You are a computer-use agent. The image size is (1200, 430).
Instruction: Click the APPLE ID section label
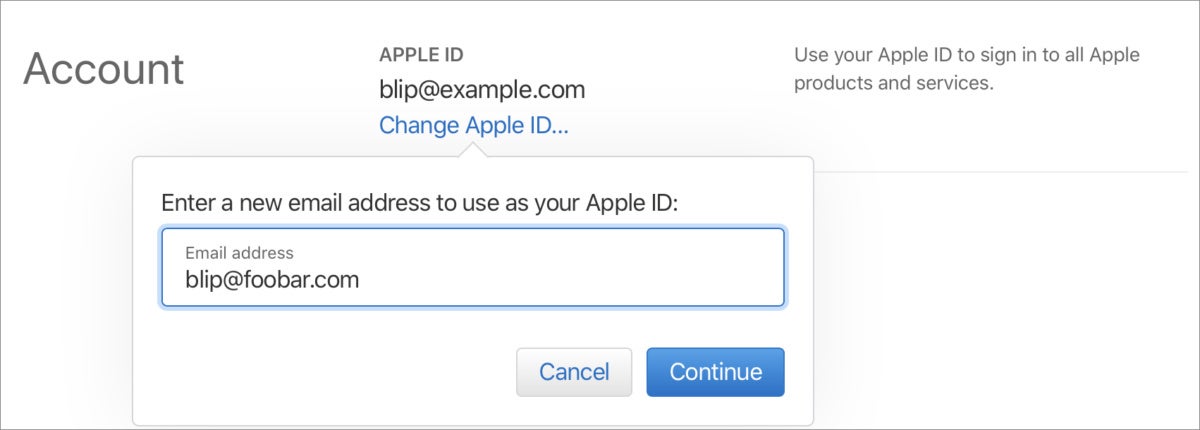(x=421, y=55)
